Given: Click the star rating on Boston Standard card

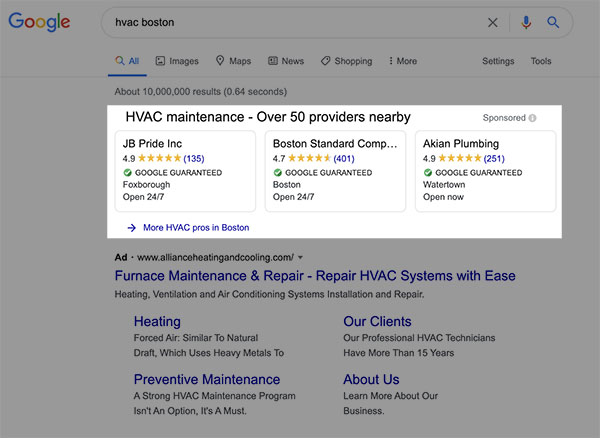Looking at the screenshot, I should point(310,158).
